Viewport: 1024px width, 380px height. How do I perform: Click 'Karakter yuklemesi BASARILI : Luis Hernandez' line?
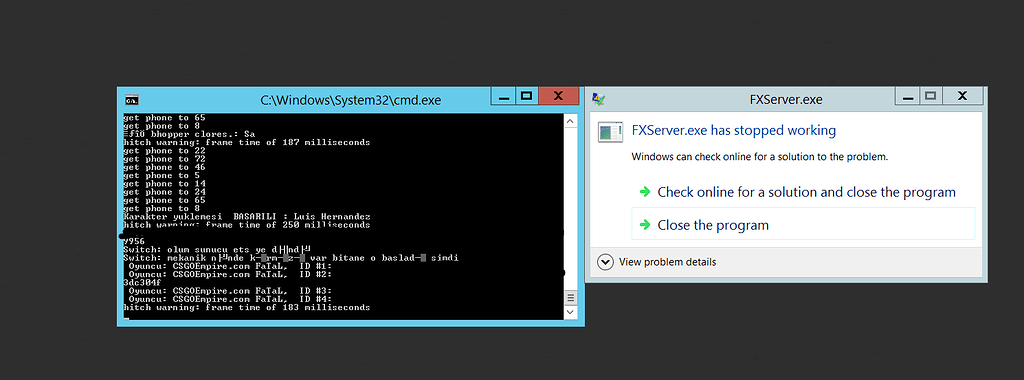(x=248, y=216)
